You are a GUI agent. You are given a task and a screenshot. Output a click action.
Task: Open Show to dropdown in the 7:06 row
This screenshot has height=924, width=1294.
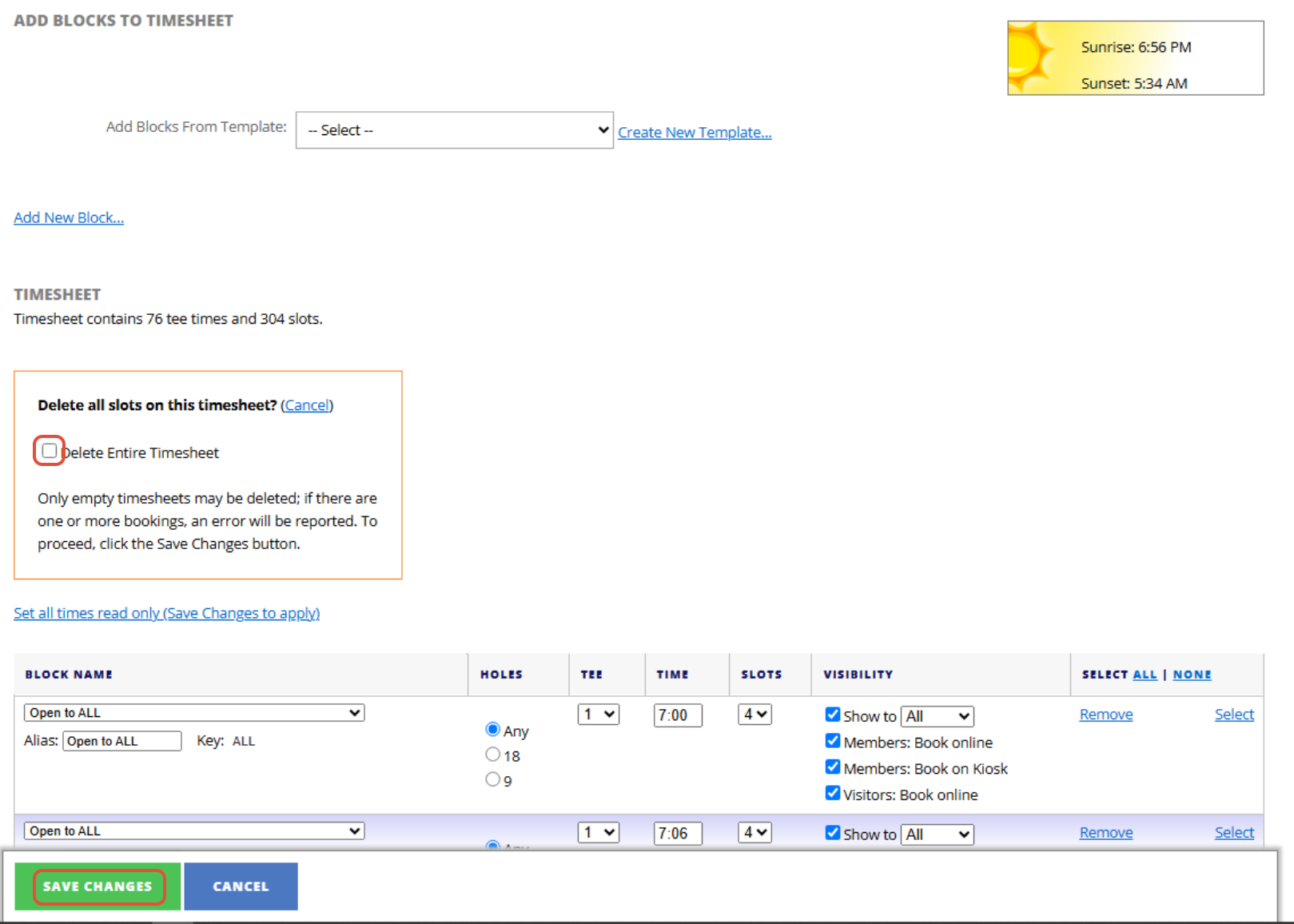pos(938,834)
